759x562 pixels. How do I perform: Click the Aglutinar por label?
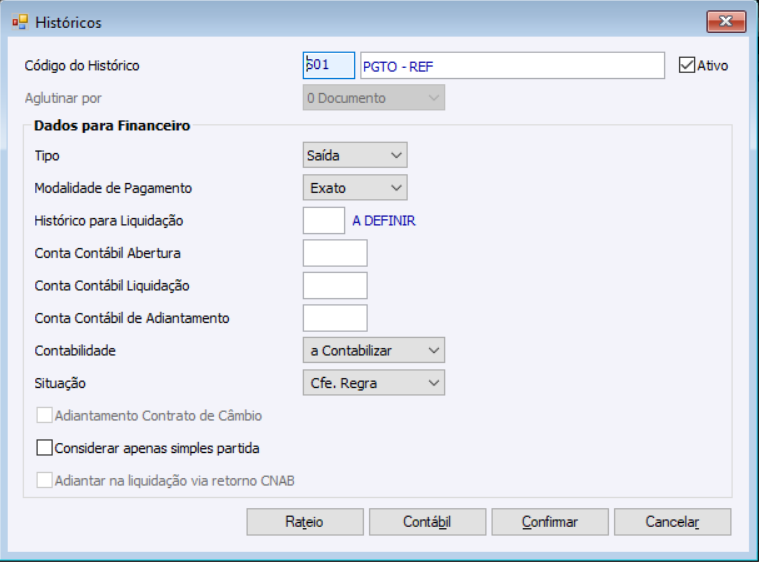click(x=63, y=98)
